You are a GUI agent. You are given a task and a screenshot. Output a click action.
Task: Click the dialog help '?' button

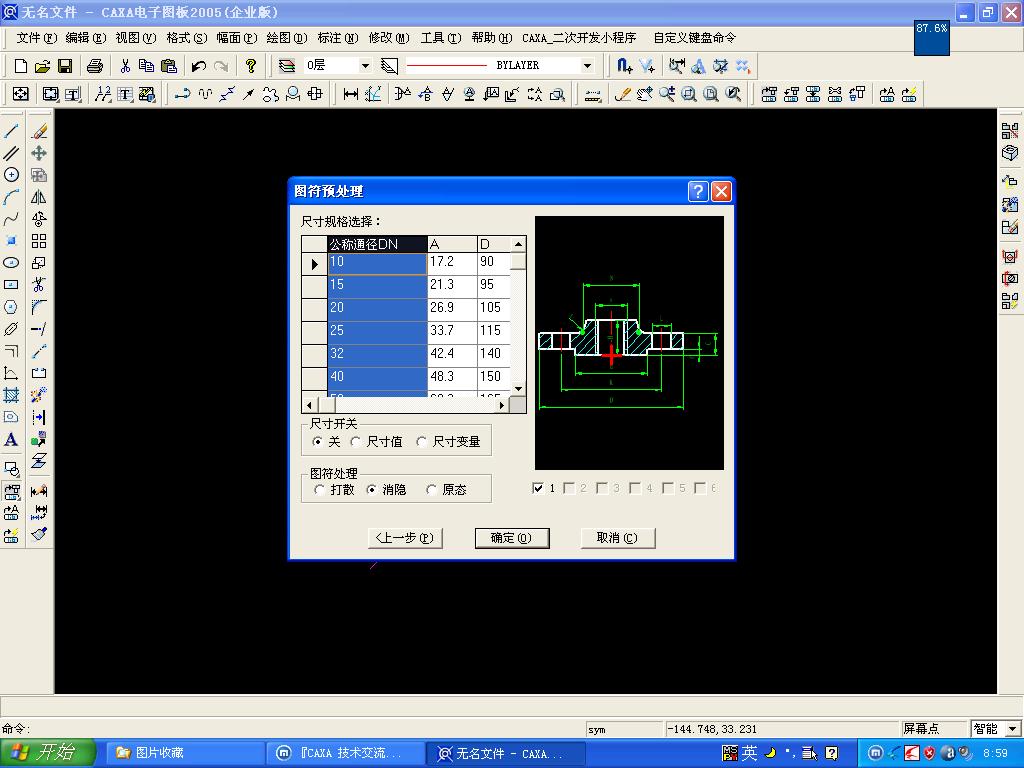pyautogui.click(x=698, y=191)
